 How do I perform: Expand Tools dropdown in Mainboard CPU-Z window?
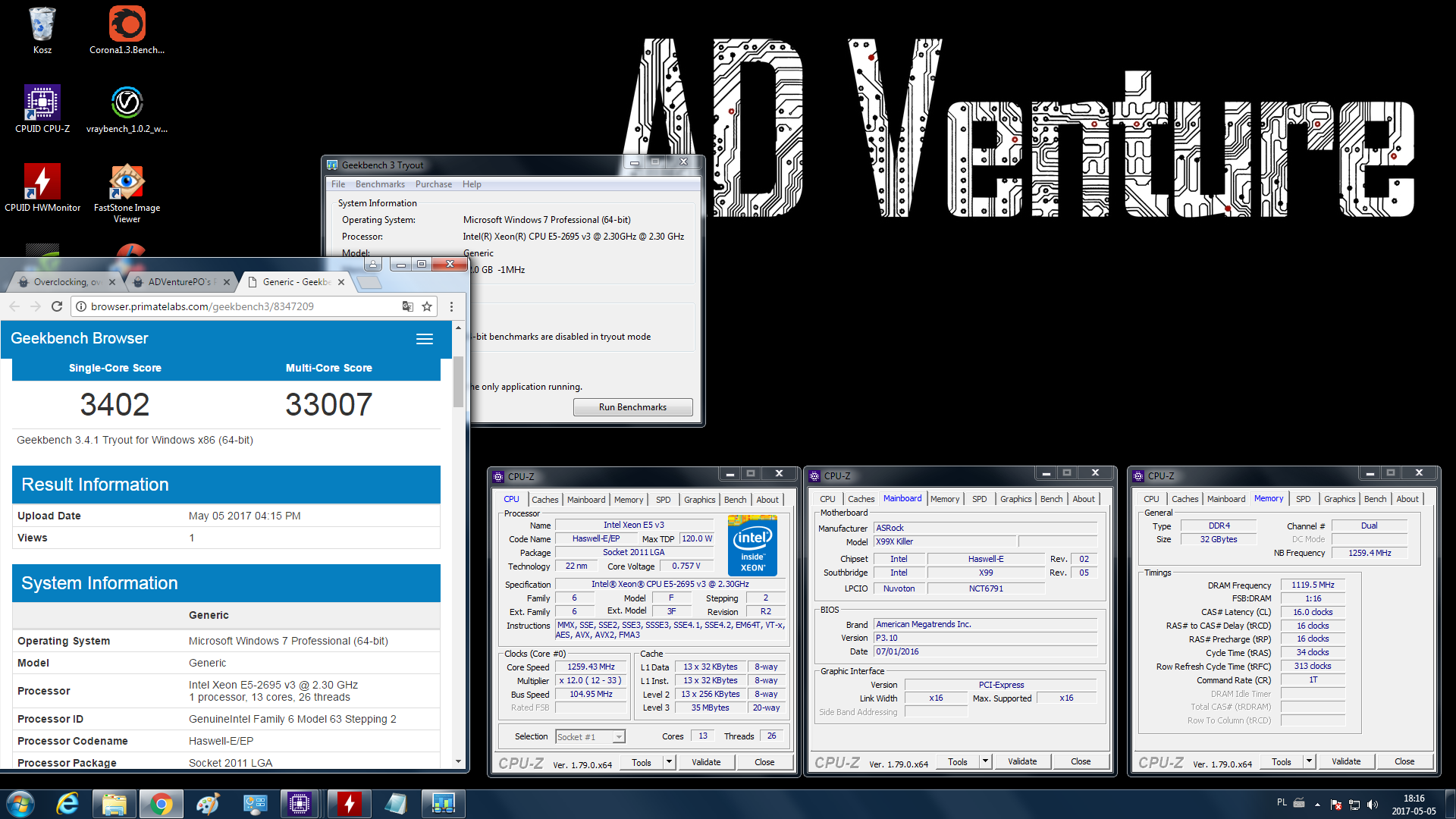pos(985,761)
